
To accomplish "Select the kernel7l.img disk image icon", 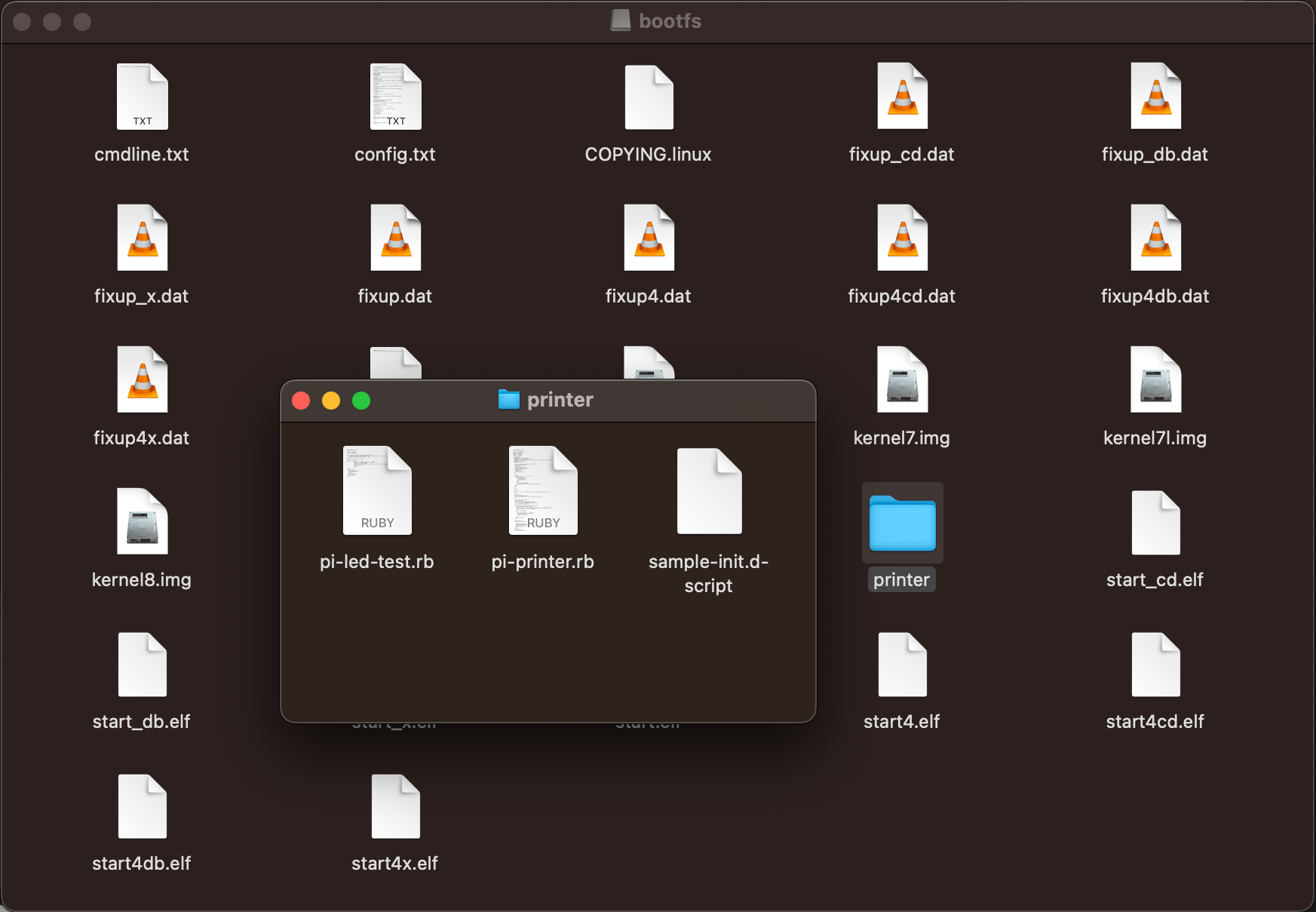I will coord(1155,380).
